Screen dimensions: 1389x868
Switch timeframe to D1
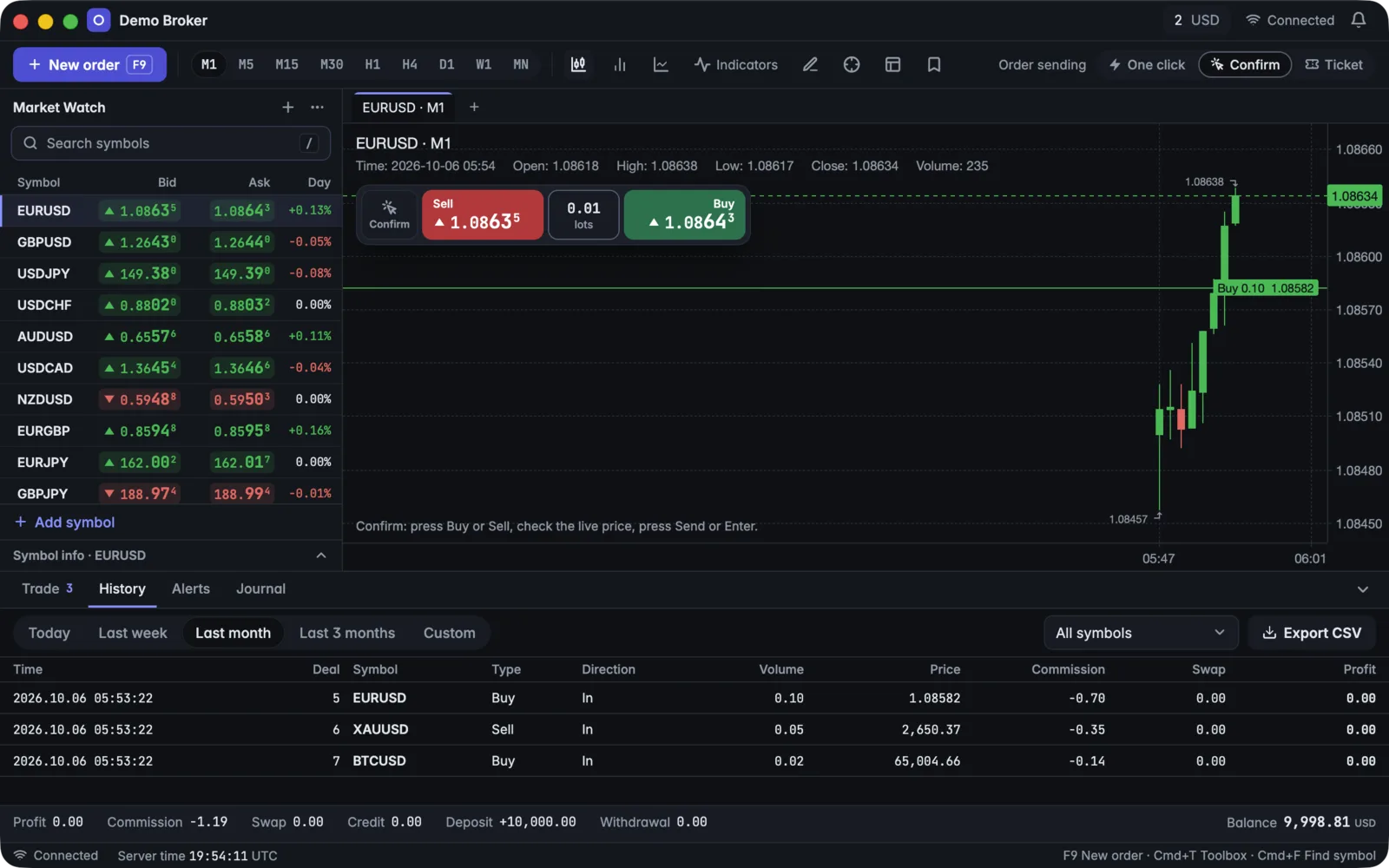(447, 64)
